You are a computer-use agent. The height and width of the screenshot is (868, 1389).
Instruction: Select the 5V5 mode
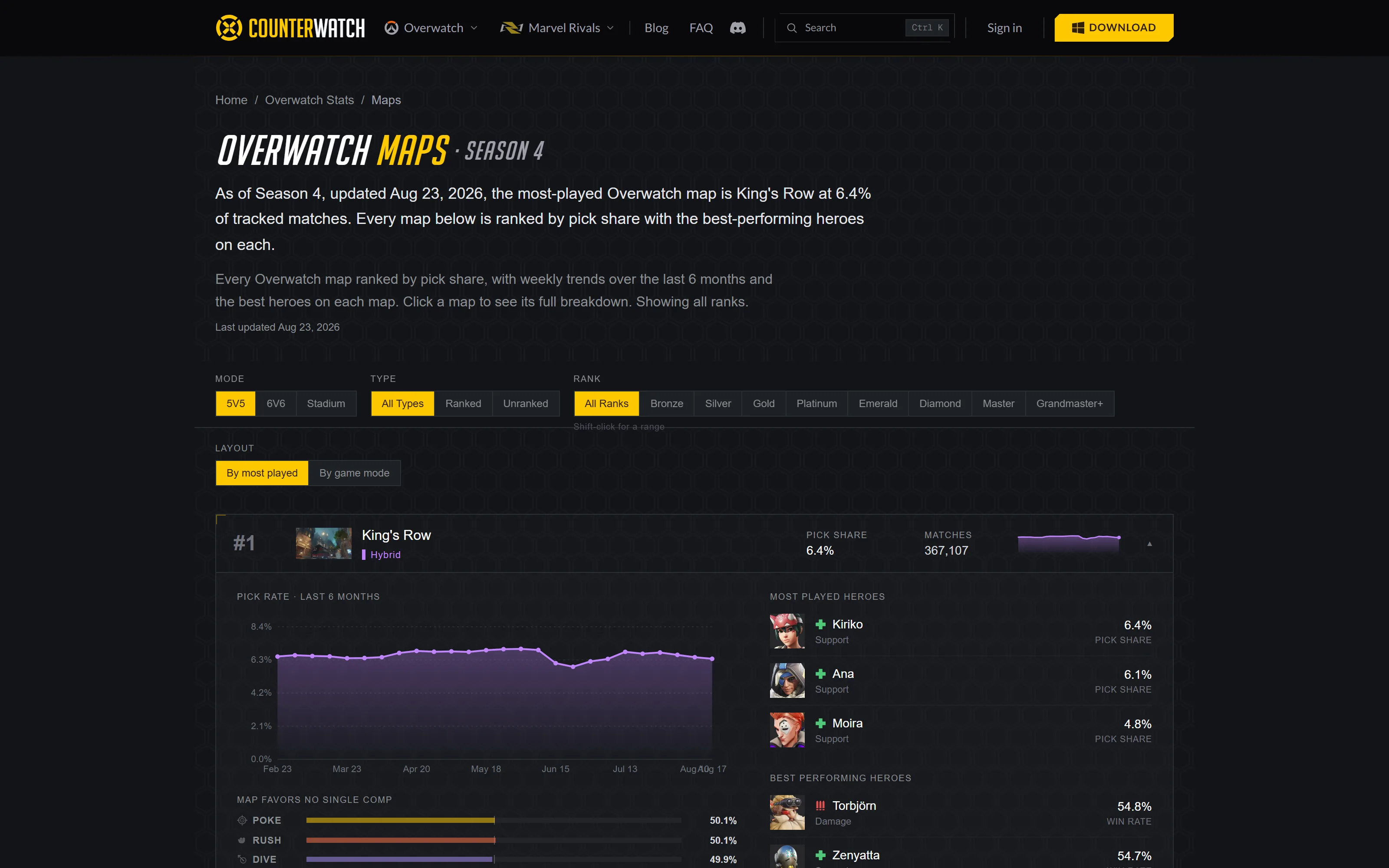pos(235,404)
